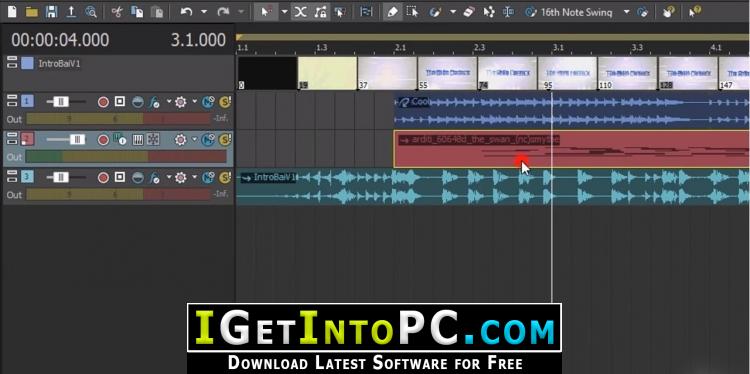Select the IntroBaiV1 video track name

pyautogui.click(x=59, y=63)
